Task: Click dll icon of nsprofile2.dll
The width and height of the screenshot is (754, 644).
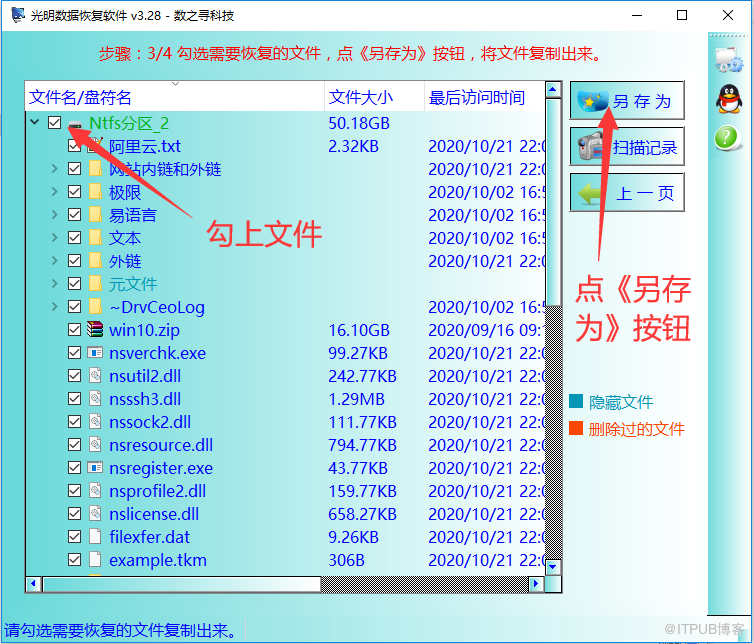Action: click(95, 491)
